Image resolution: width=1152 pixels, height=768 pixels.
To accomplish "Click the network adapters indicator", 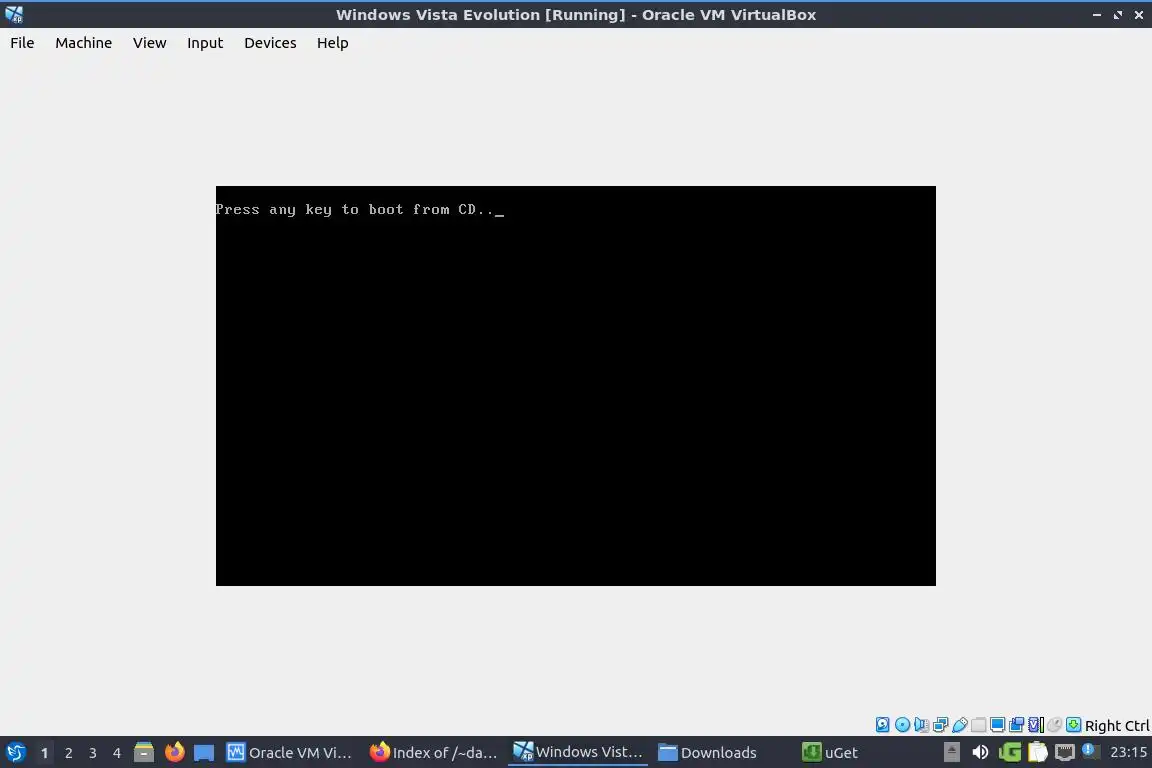I will [x=940, y=725].
